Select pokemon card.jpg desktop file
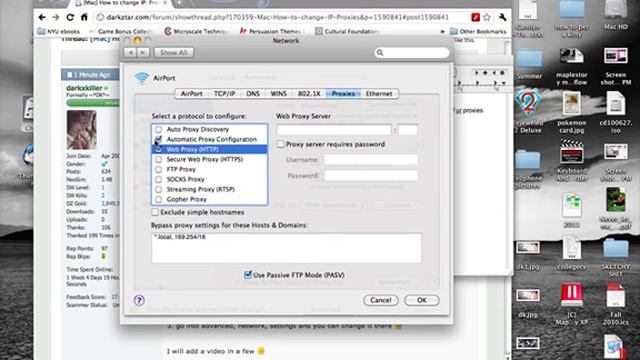640x360 pixels. pyautogui.click(x=571, y=112)
